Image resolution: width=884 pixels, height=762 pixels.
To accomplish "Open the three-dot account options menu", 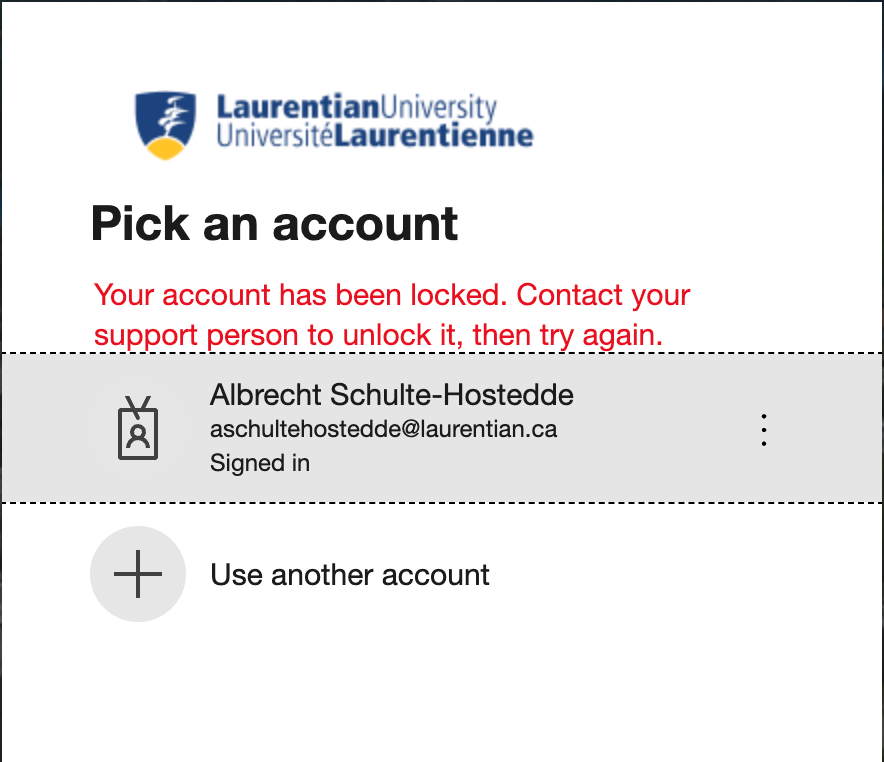I will pos(764,428).
